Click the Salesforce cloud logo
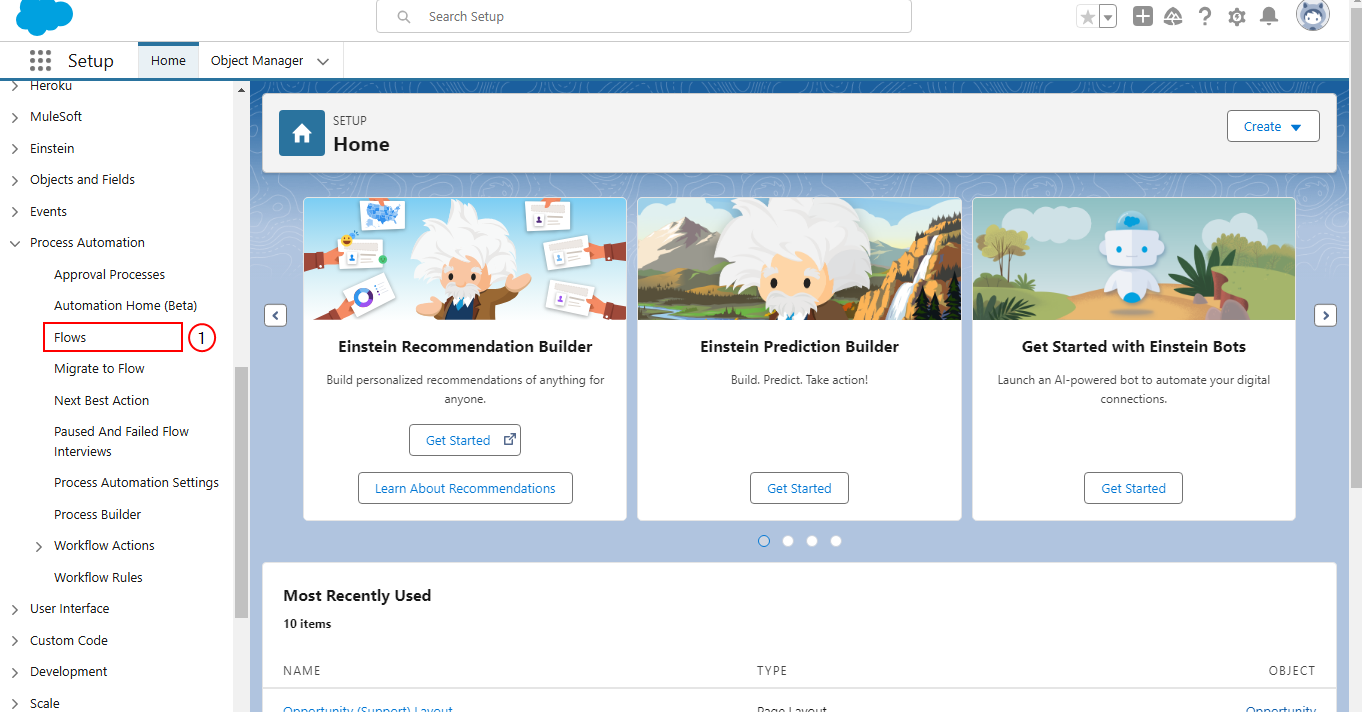Image resolution: width=1362 pixels, height=712 pixels. click(44, 17)
